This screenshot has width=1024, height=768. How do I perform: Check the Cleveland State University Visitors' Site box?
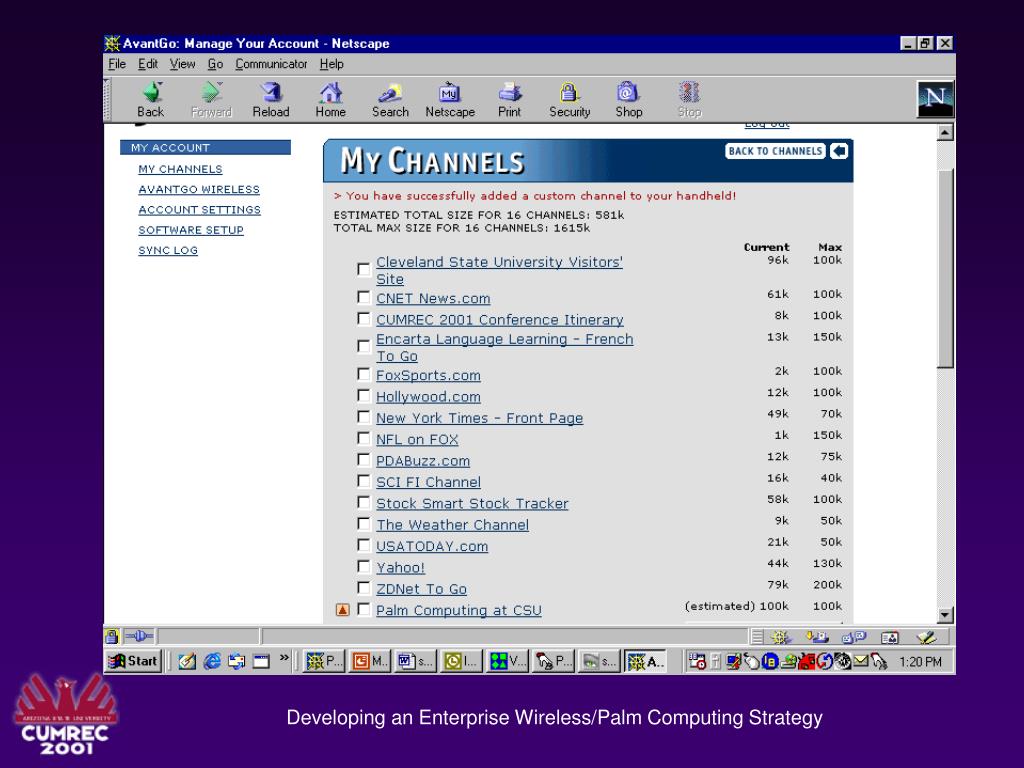click(364, 269)
